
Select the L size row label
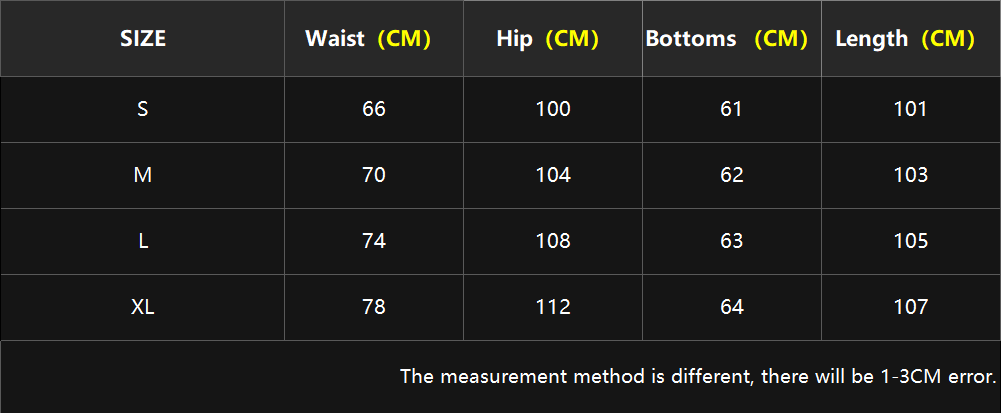pos(142,241)
